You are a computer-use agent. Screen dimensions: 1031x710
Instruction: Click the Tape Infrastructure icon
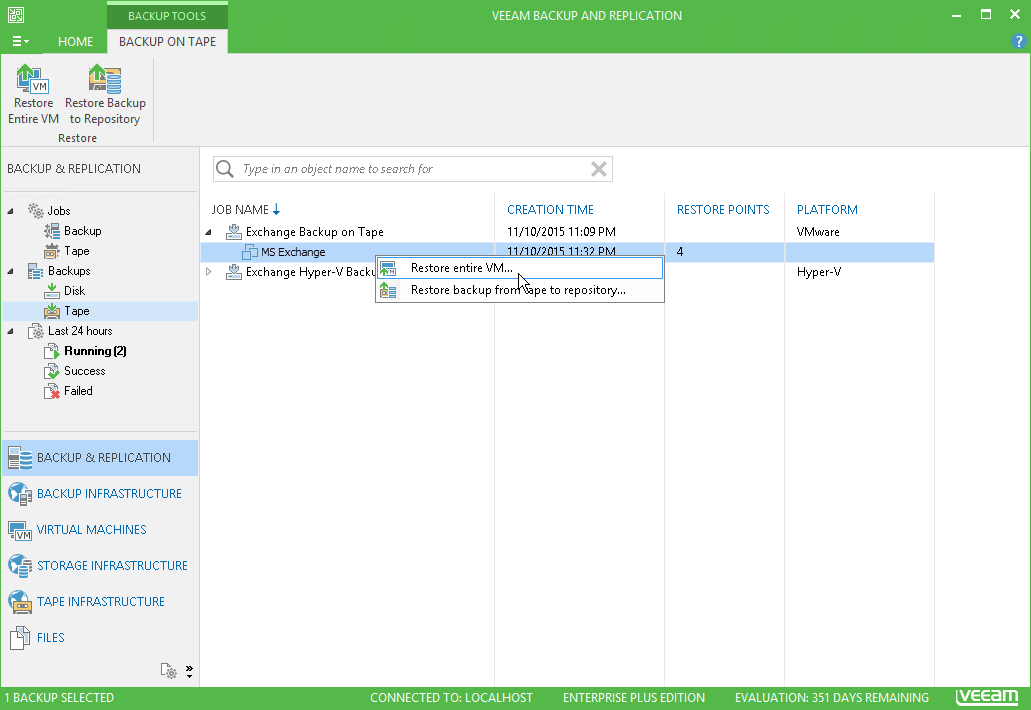[x=20, y=602]
